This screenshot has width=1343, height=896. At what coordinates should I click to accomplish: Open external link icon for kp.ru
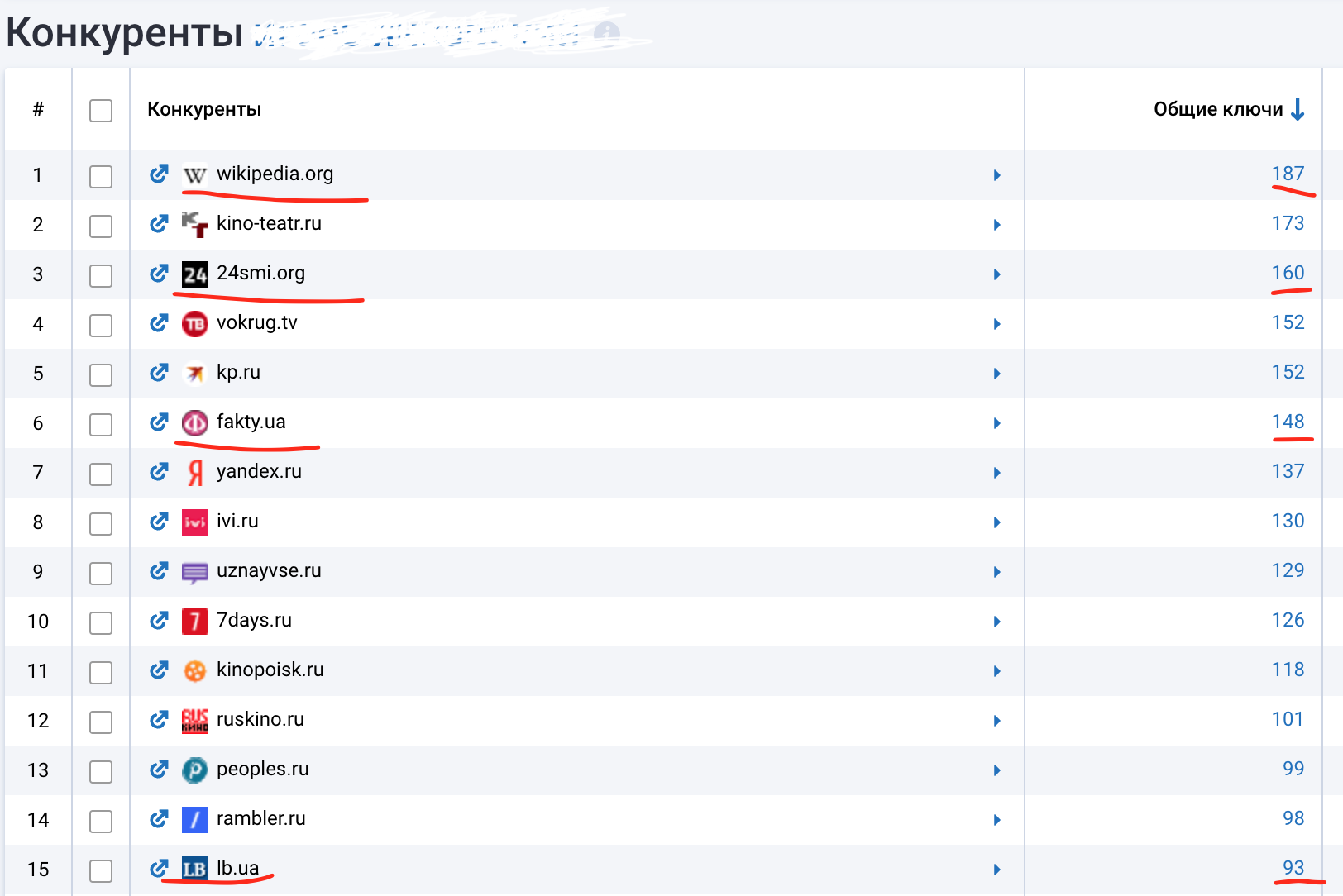[159, 373]
